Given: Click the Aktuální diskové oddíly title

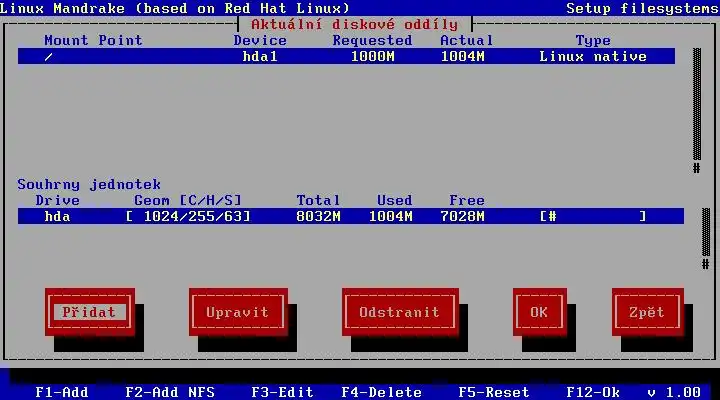Looking at the screenshot, I should 354,24.
